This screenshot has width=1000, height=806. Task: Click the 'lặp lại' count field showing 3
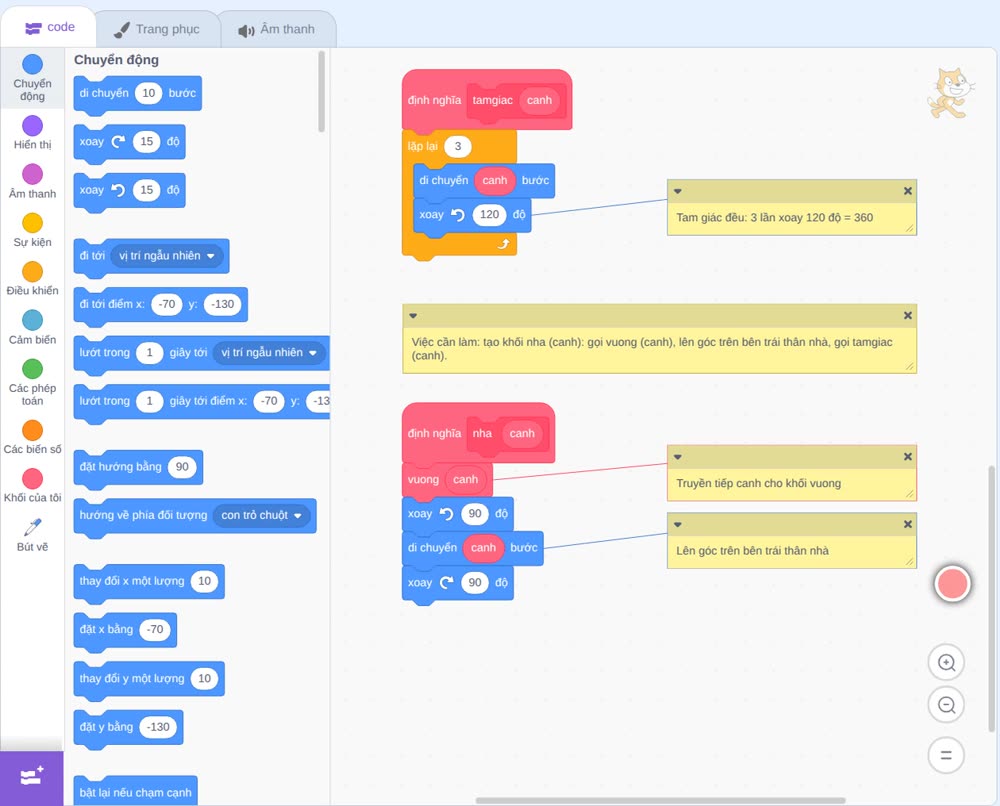pyautogui.click(x=457, y=147)
